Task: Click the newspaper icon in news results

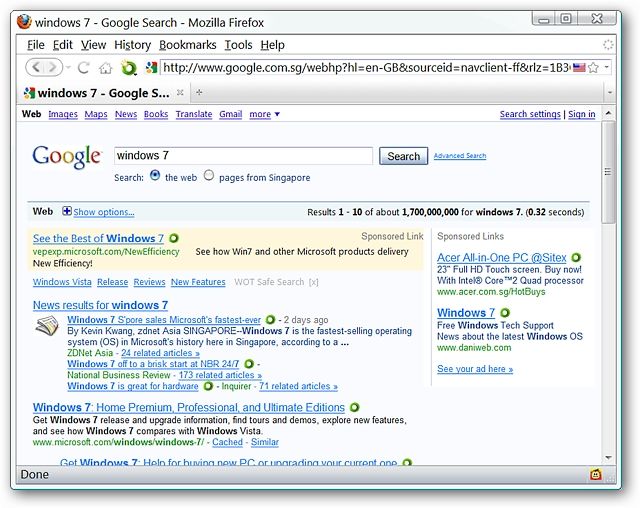Action: point(47,326)
